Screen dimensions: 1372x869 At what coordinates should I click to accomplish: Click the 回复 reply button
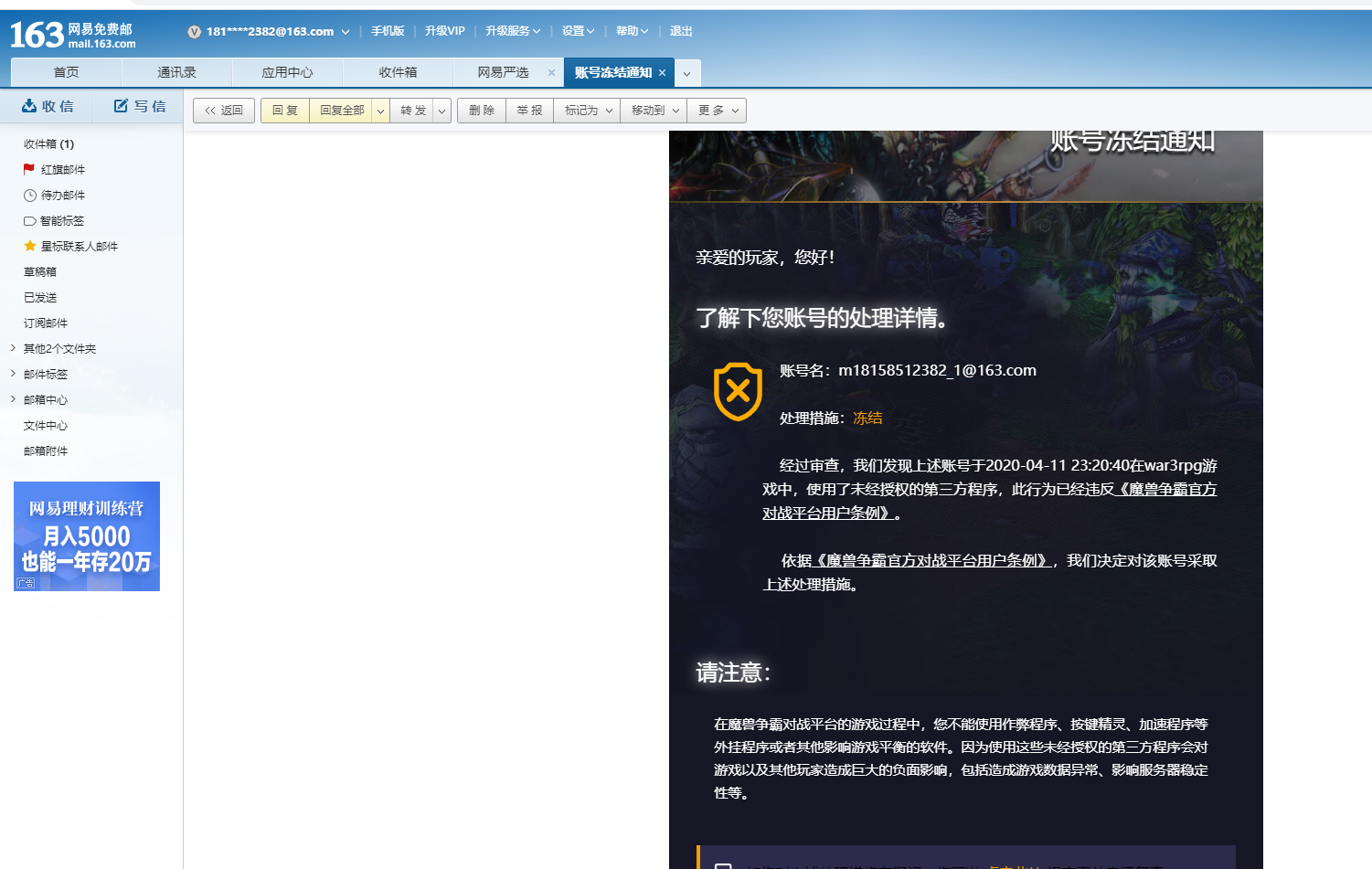[285, 111]
